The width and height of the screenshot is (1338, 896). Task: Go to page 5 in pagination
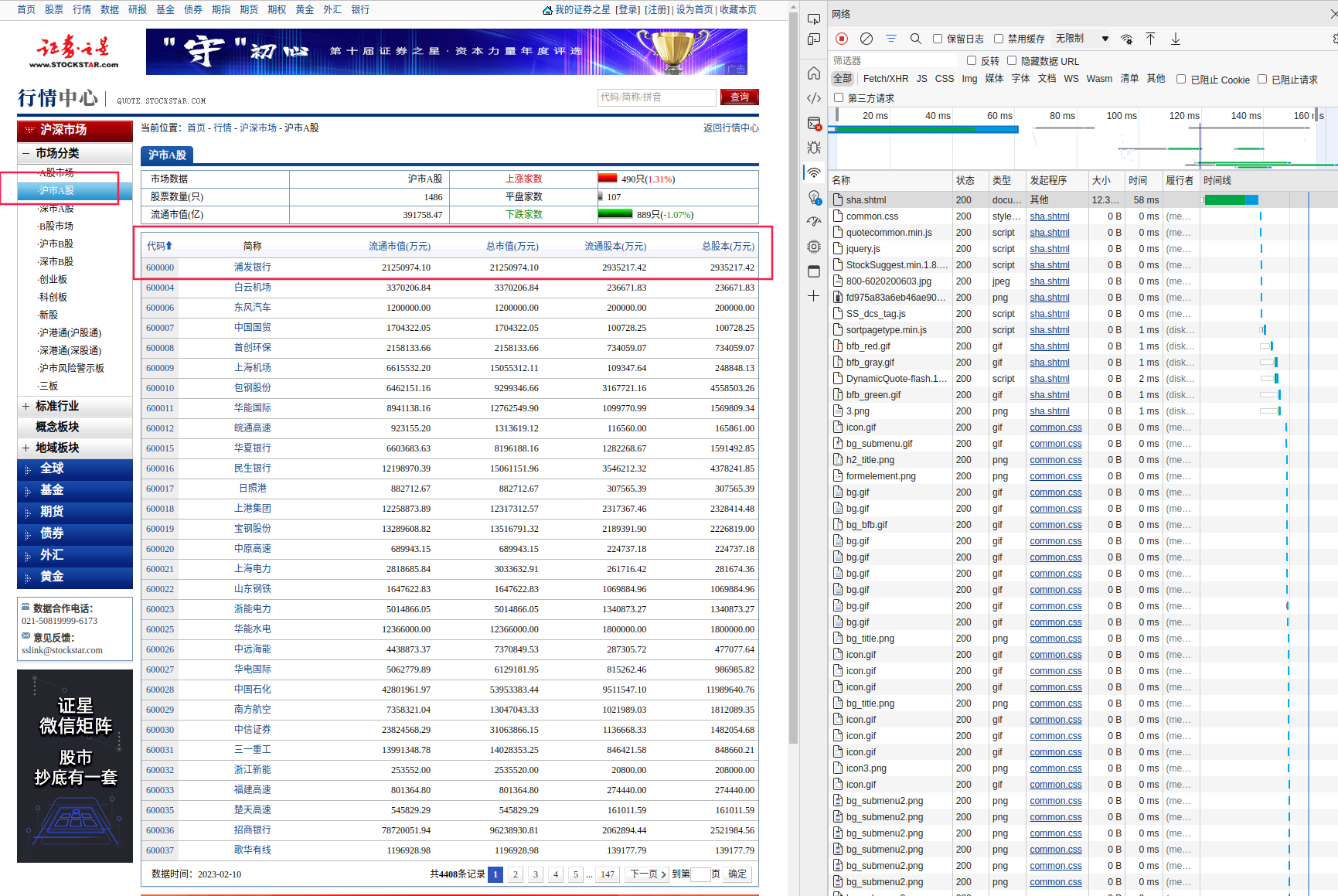point(576,874)
